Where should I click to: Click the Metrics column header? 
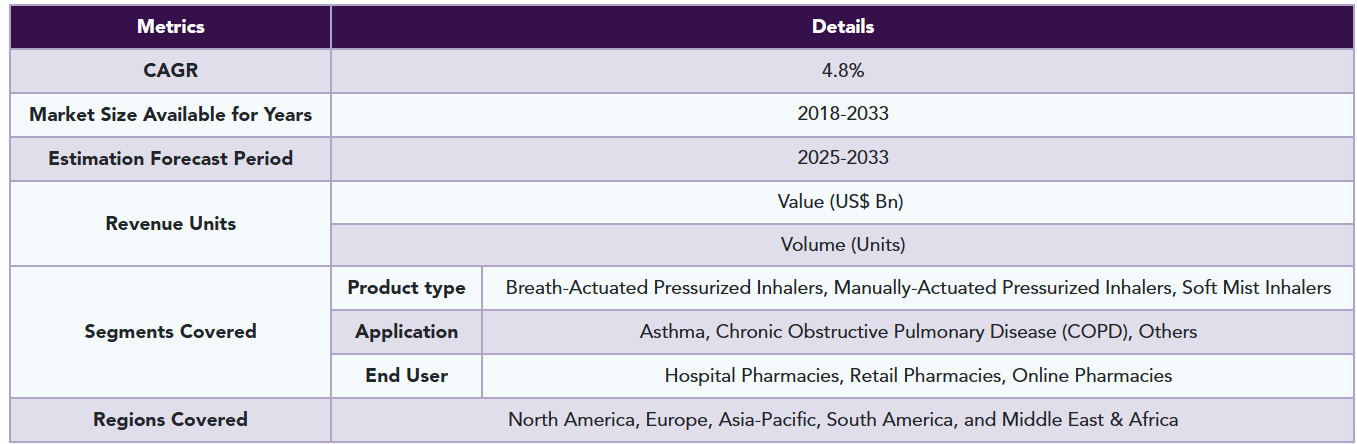point(170,27)
